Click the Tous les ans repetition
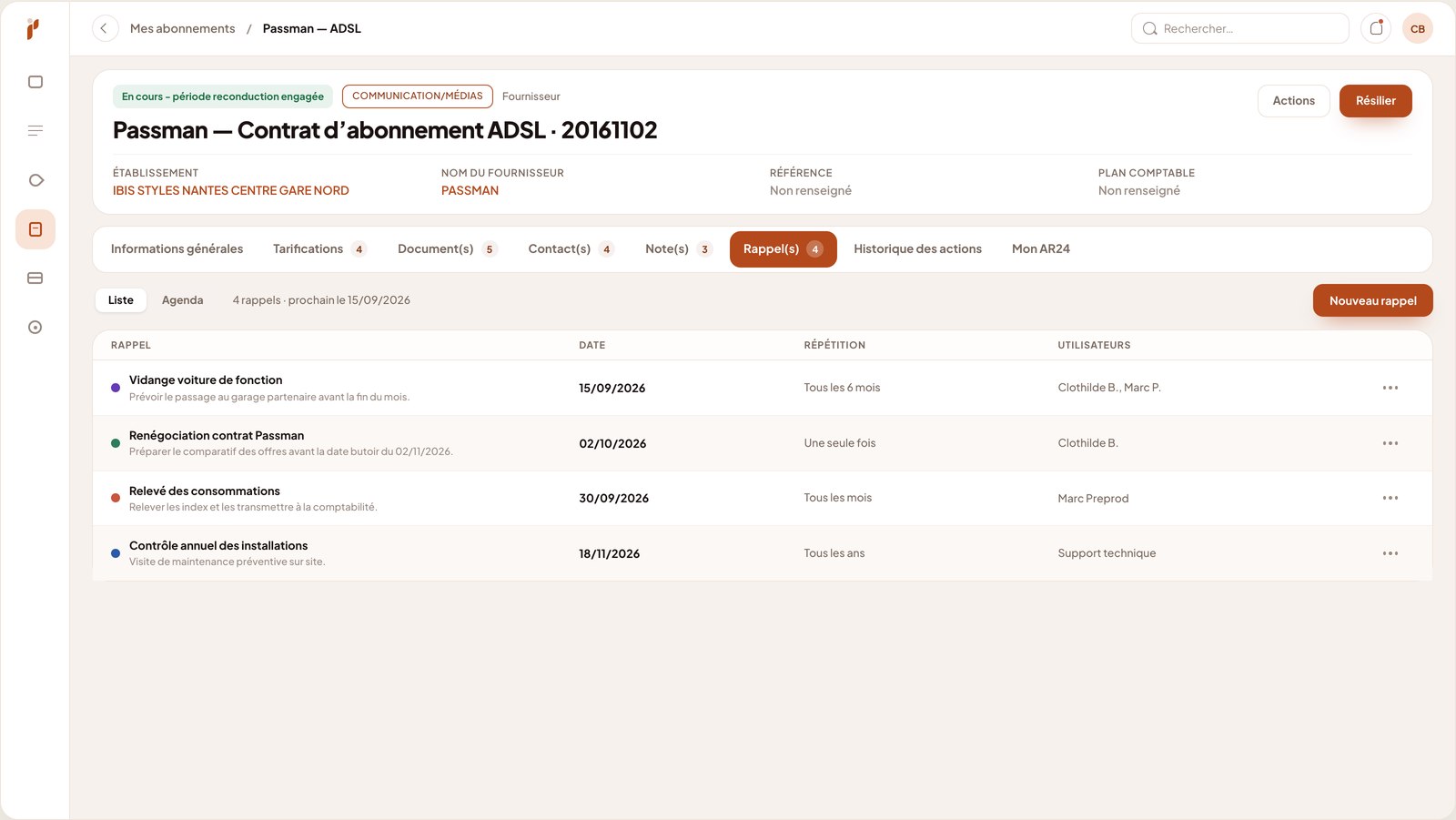 click(834, 553)
